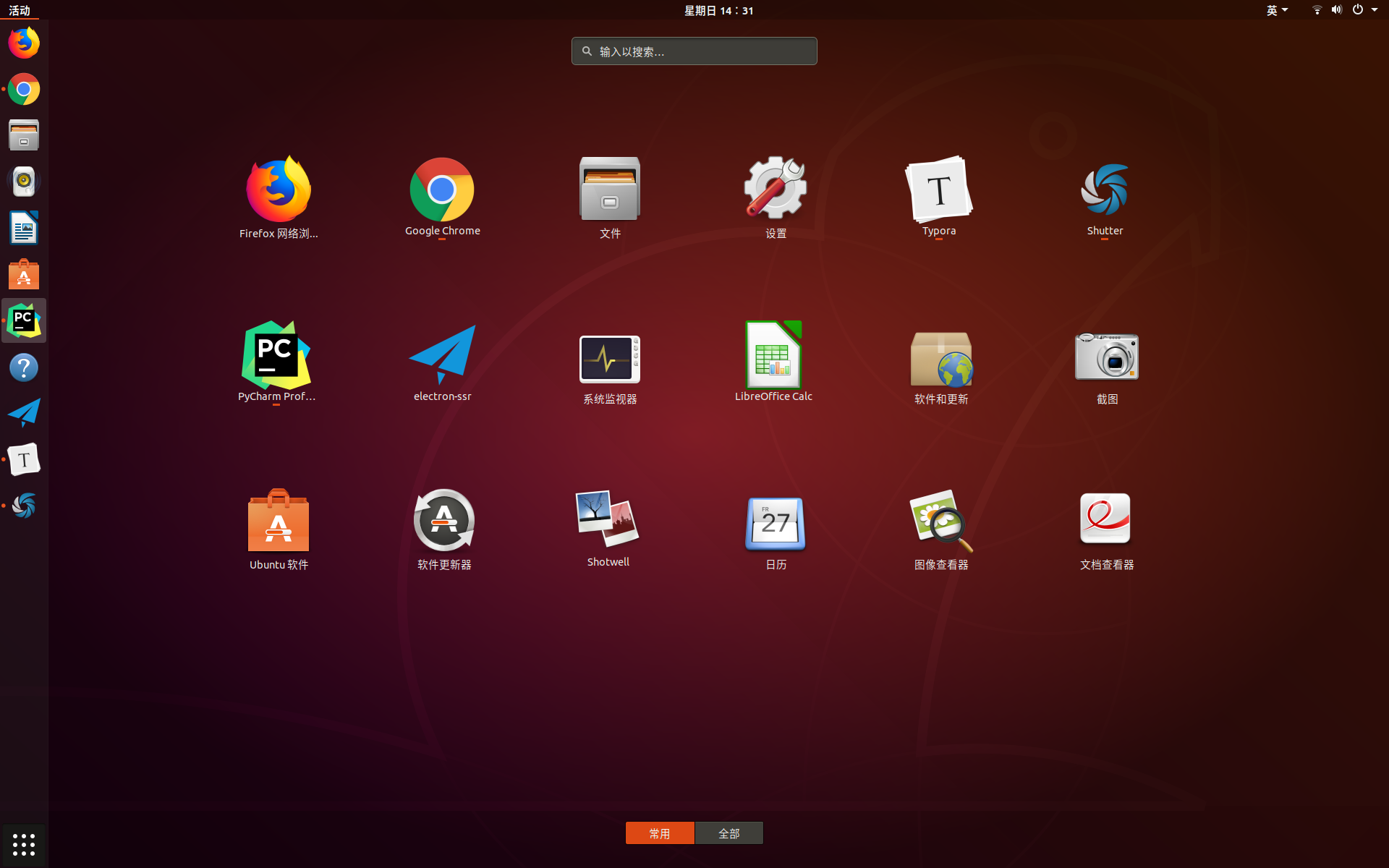Toggle the show applications grid button
This screenshot has height=868, width=1389.
pos(24,844)
